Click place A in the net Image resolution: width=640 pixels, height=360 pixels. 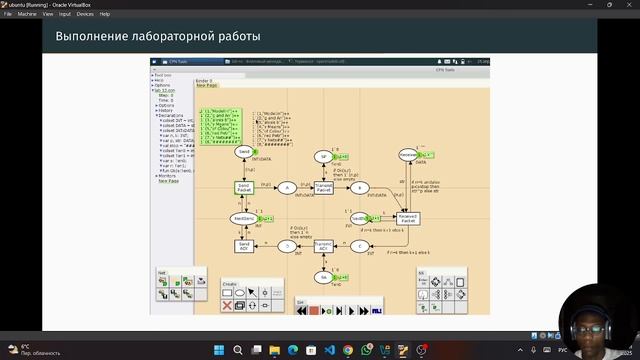(x=287, y=188)
